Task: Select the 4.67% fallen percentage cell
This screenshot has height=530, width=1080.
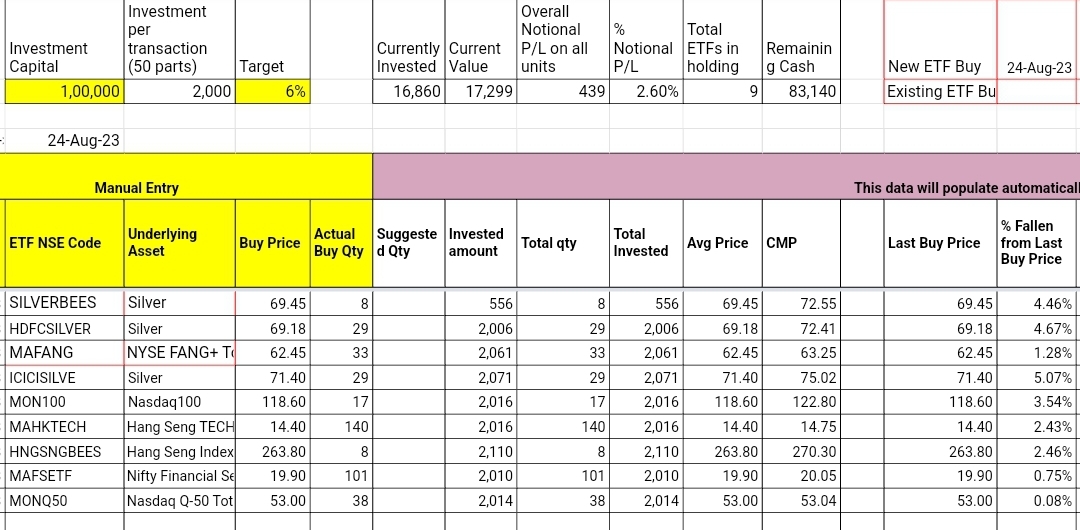Action: (x=1038, y=329)
